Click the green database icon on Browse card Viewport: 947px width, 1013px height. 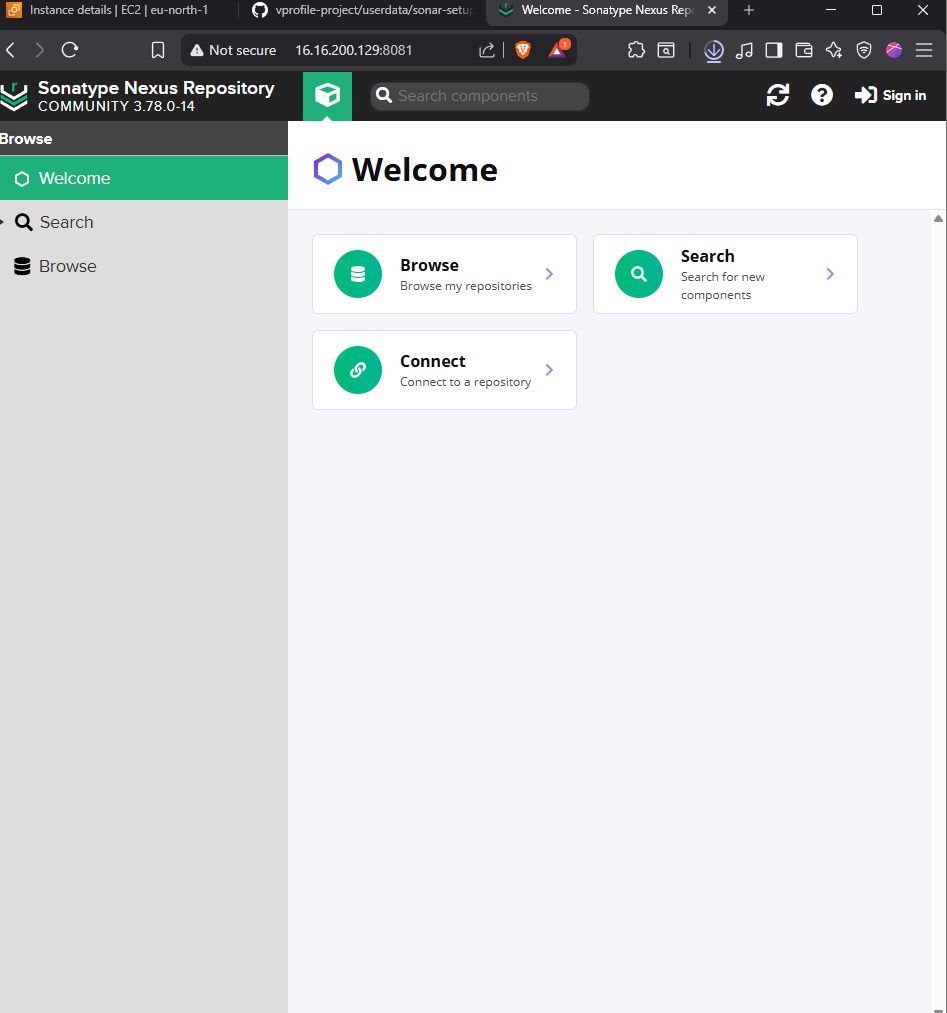358,274
